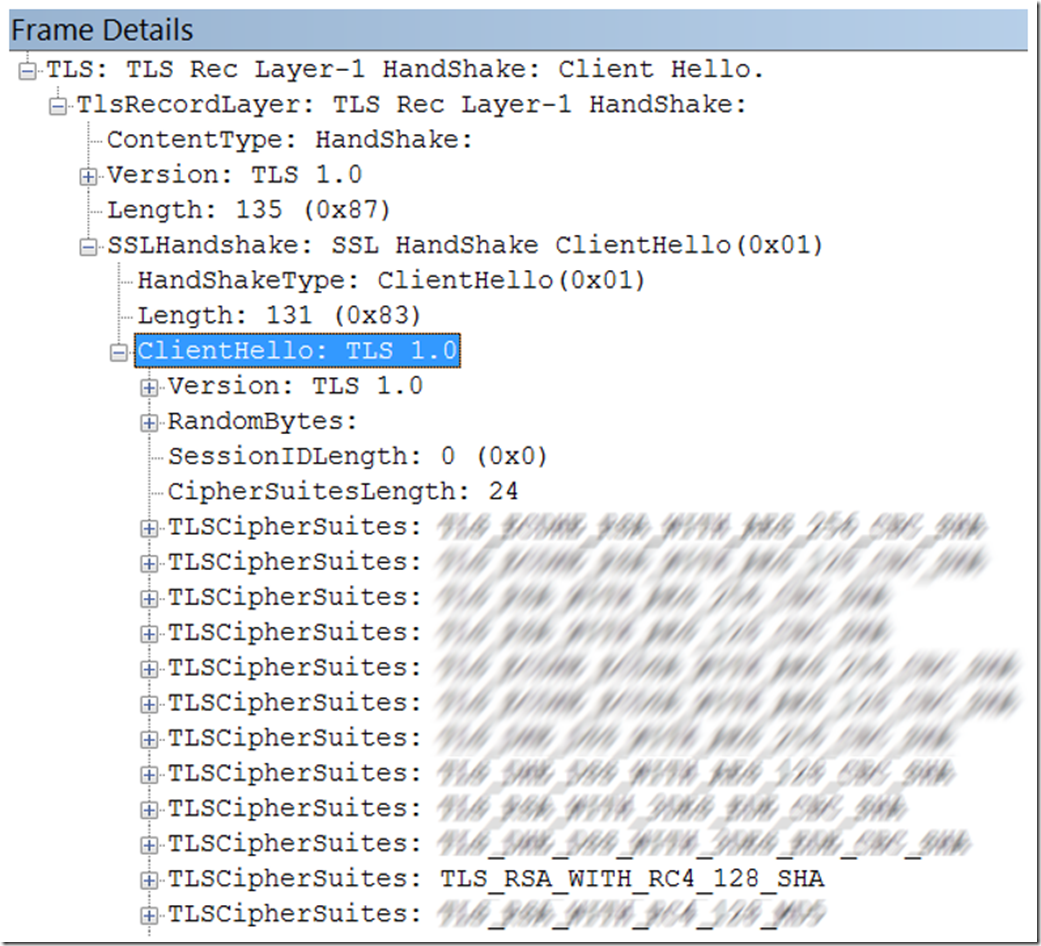Expand the RandomBytes node
This screenshot has width=1041, height=946.
(149, 422)
